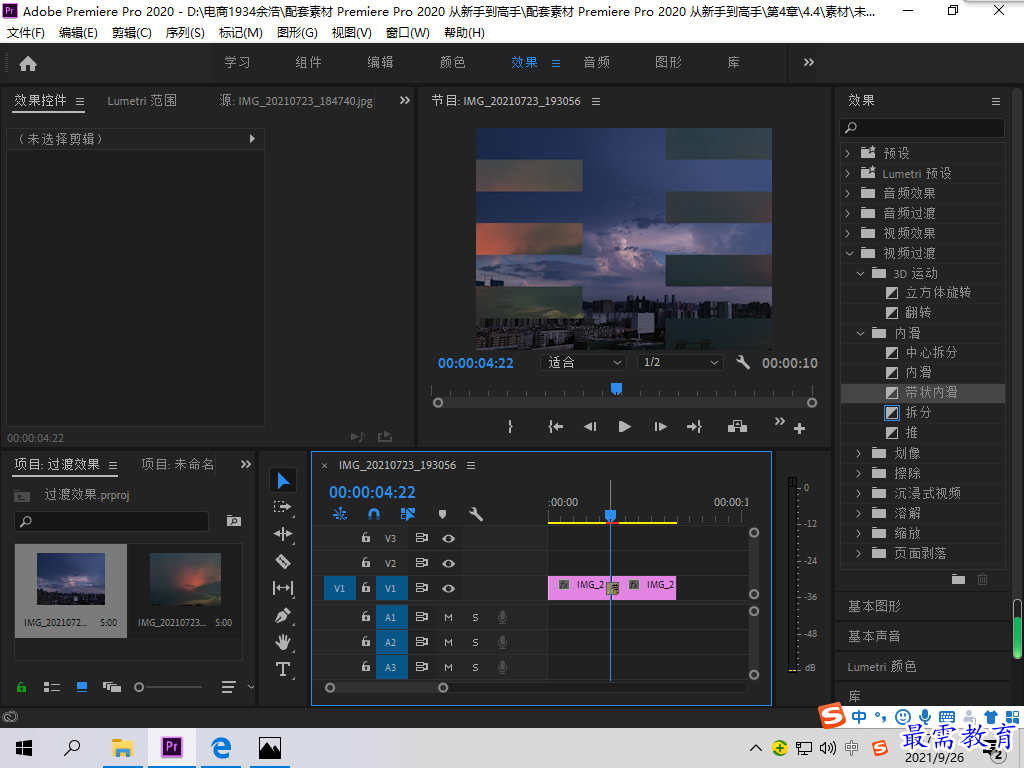
Task: Switch project panel to list view
Action: point(52,687)
